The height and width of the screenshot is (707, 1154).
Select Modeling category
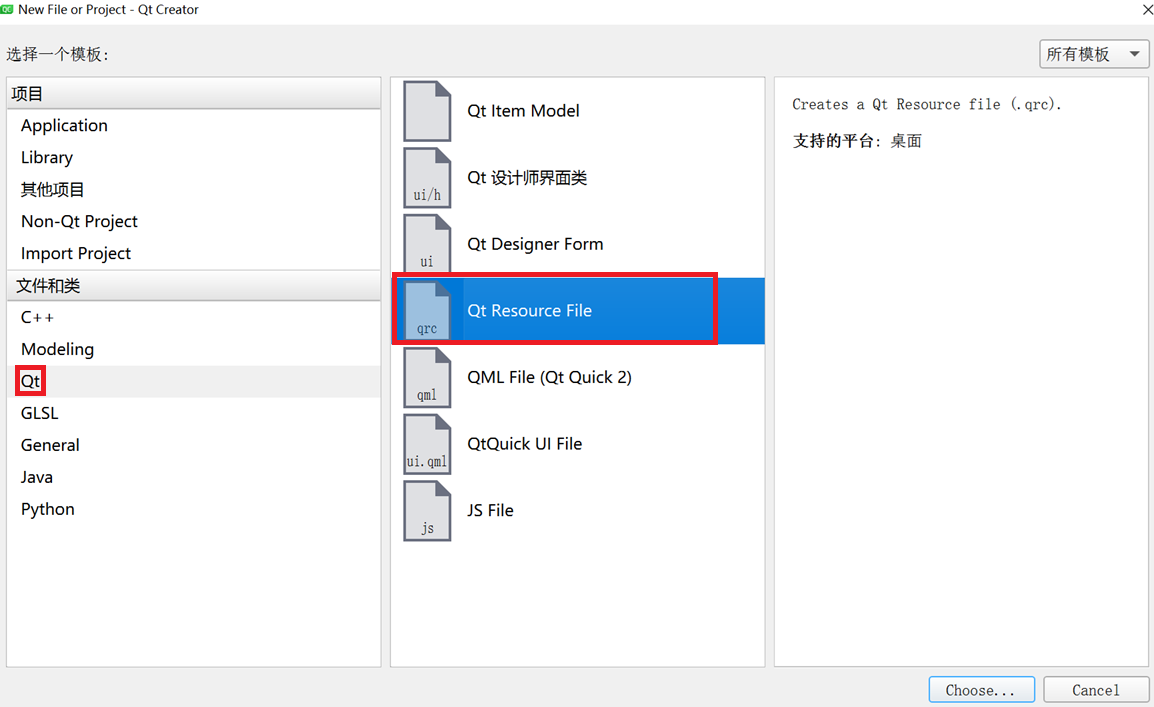click(194, 349)
